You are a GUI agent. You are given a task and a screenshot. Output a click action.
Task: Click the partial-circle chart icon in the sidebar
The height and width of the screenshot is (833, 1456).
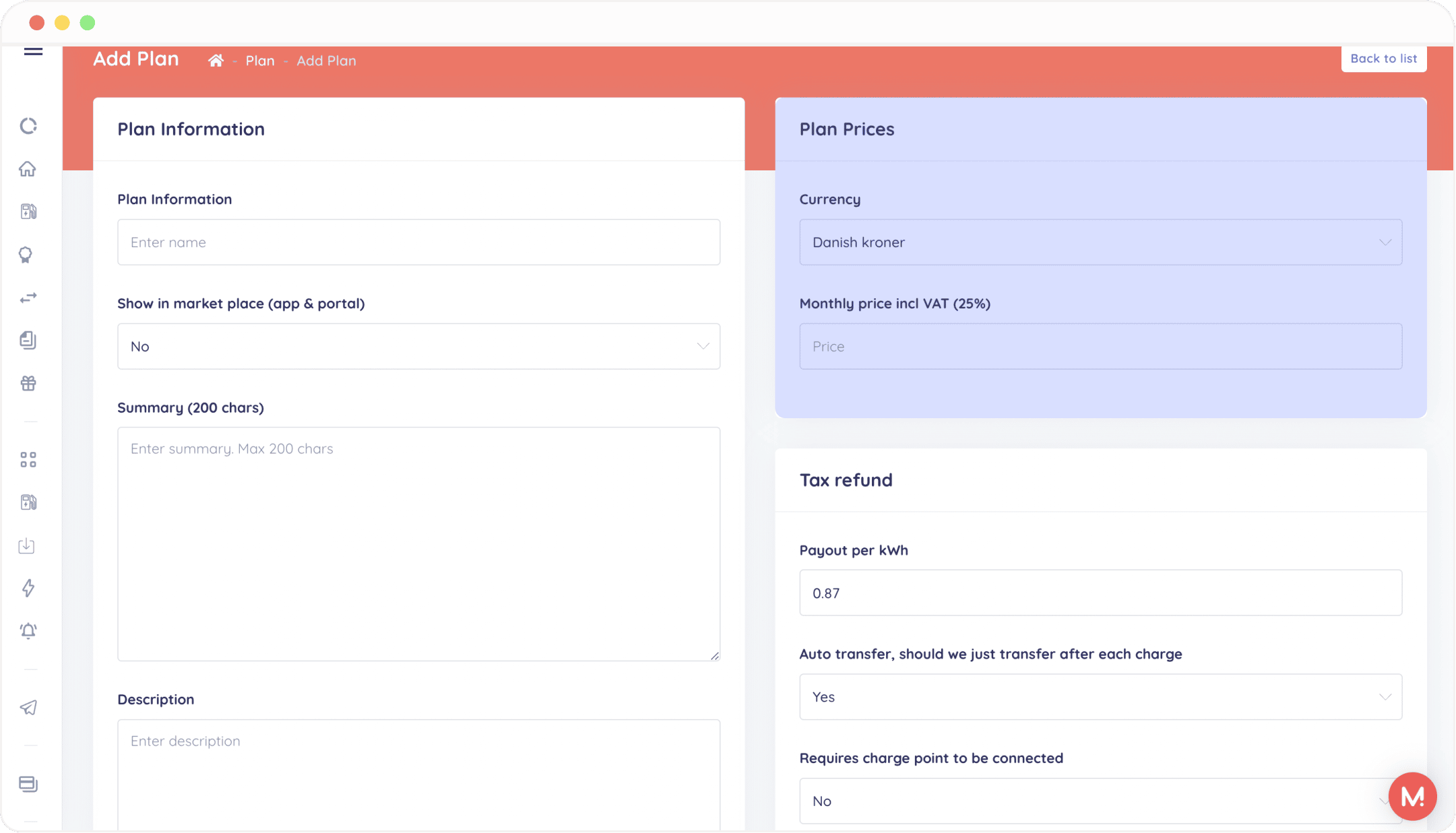click(28, 126)
